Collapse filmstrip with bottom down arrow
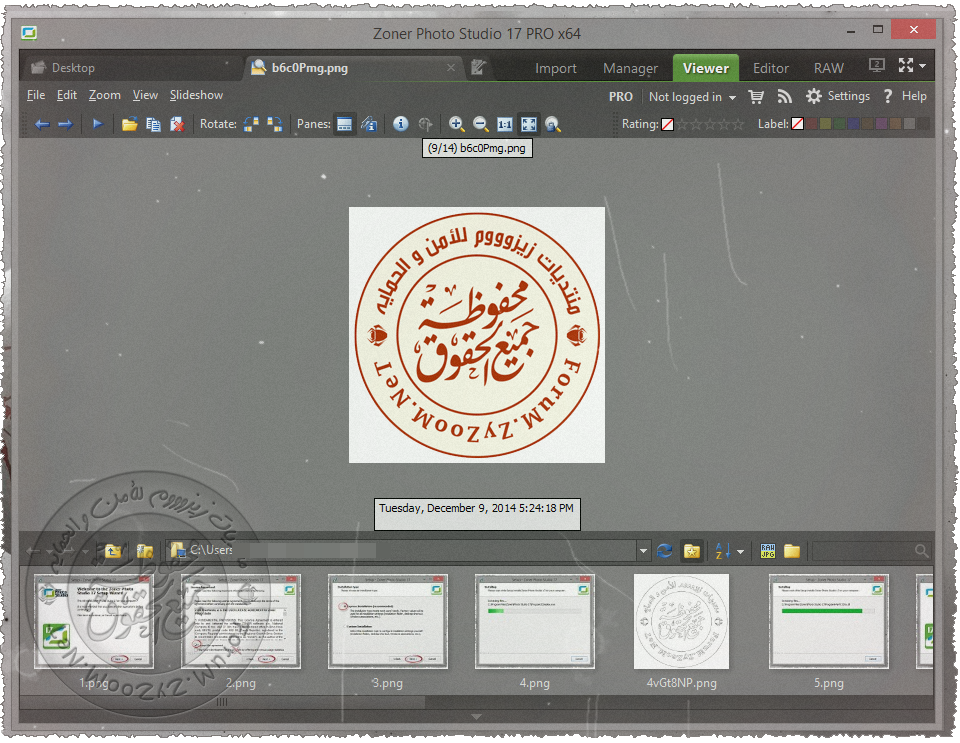Screen dimensions: 960x743 tap(476, 716)
